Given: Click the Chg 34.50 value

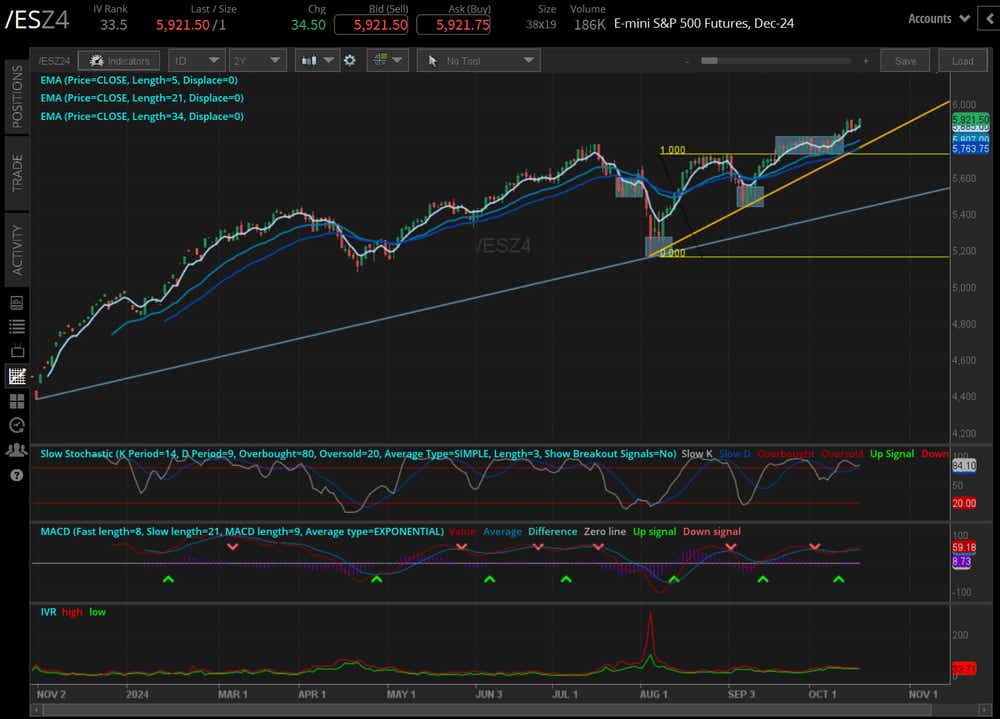Looking at the screenshot, I should 308,25.
